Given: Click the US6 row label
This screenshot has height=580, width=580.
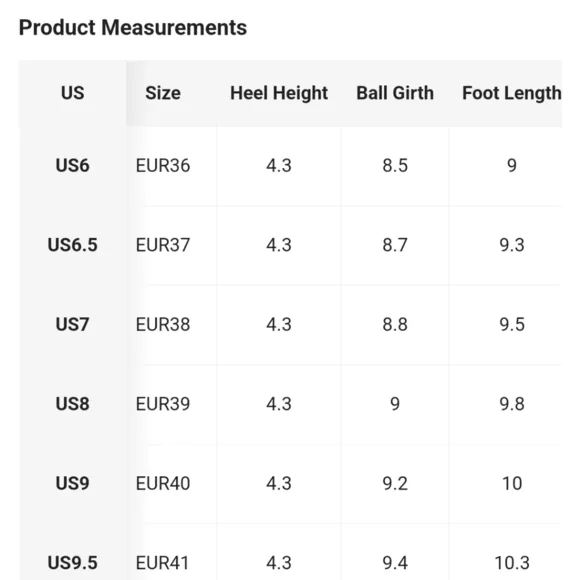Looking at the screenshot, I should 72,165.
